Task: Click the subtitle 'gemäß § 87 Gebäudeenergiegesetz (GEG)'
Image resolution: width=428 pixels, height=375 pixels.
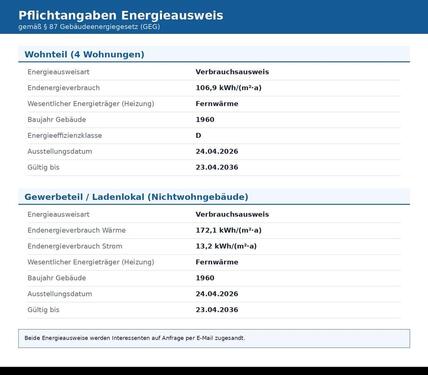Action: [89, 27]
